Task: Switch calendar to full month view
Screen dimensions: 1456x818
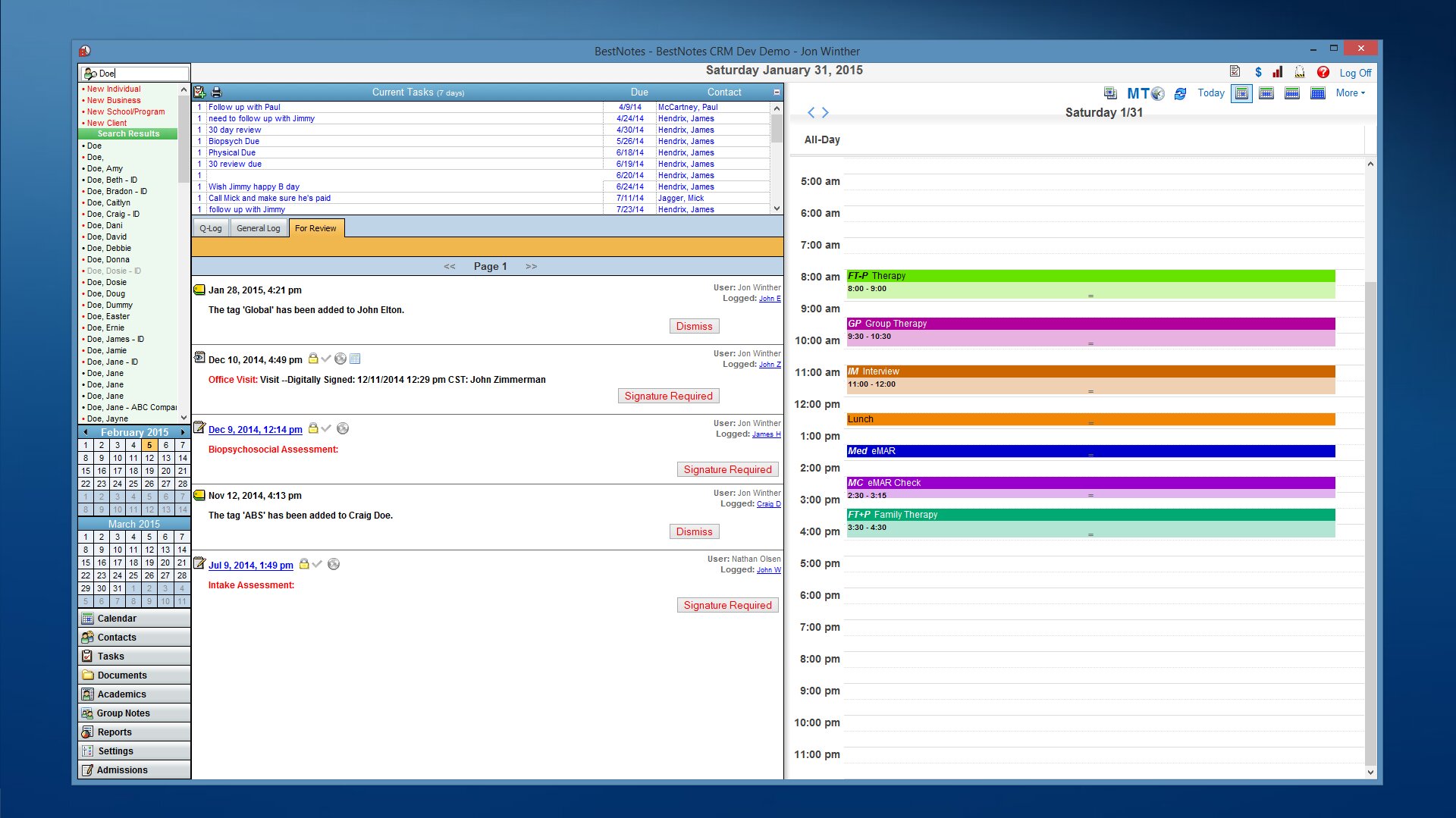Action: (x=1318, y=93)
